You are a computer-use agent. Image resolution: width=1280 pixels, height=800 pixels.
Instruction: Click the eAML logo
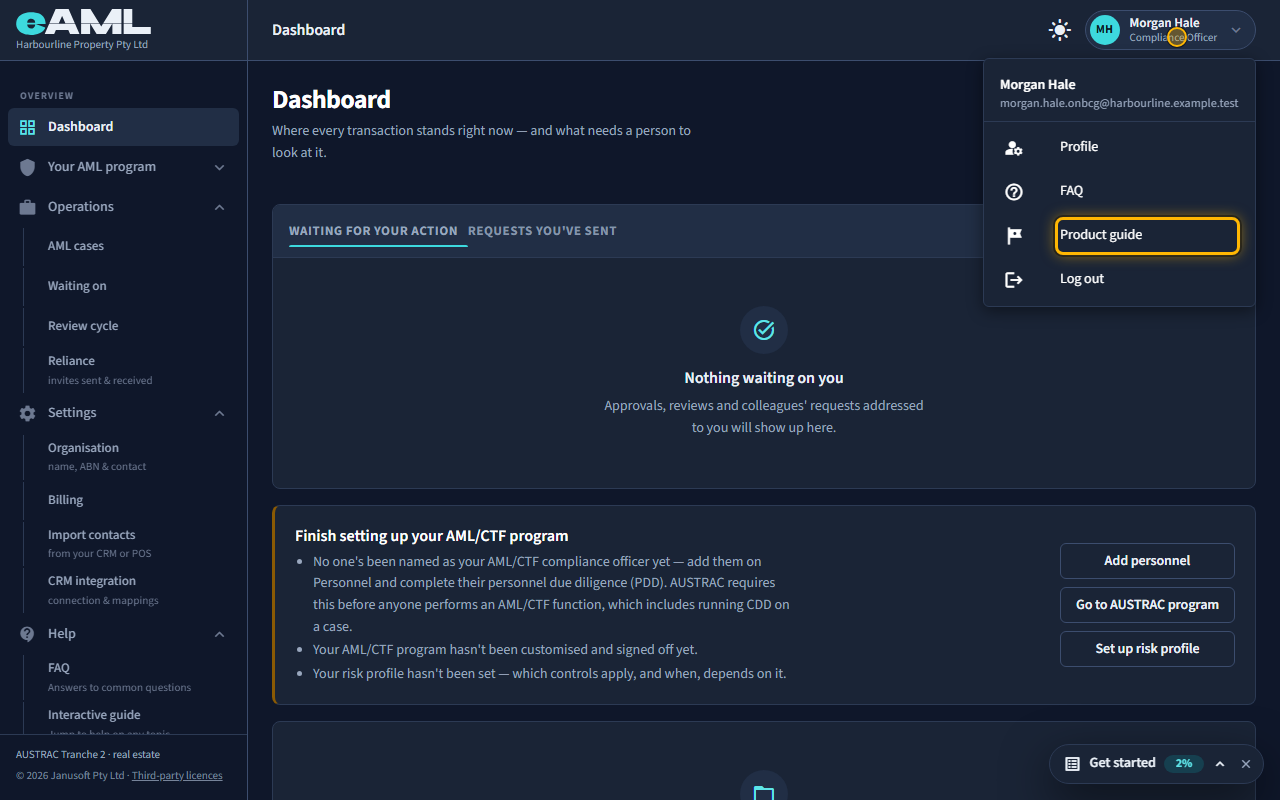(x=83, y=23)
